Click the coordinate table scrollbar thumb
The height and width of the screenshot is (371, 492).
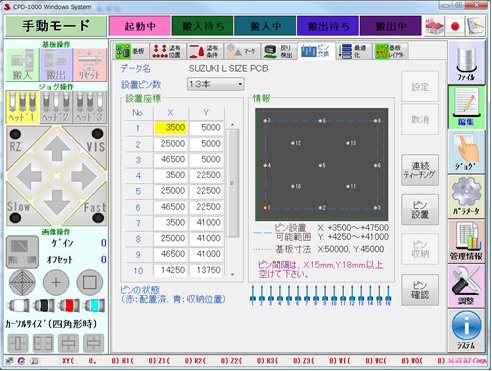click(232, 183)
